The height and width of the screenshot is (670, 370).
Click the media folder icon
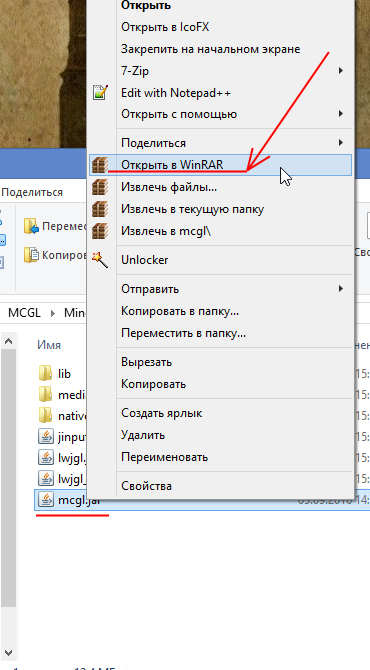(x=45, y=394)
